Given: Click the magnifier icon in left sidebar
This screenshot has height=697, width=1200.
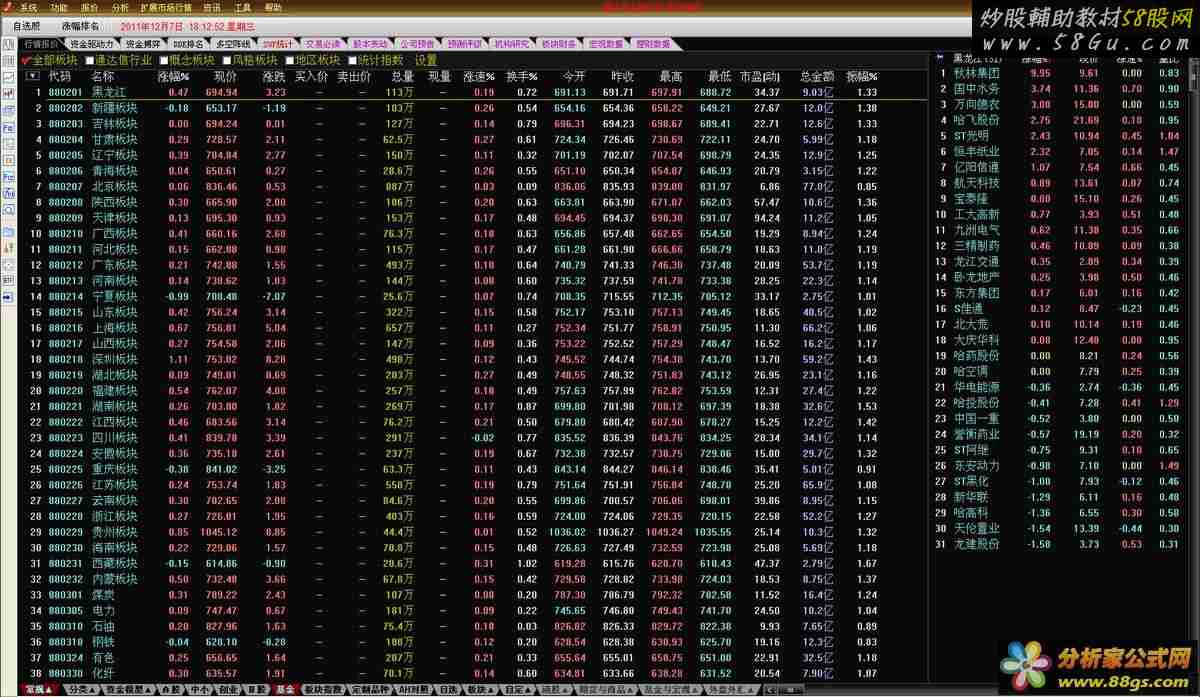Looking at the screenshot, I should click(9, 210).
